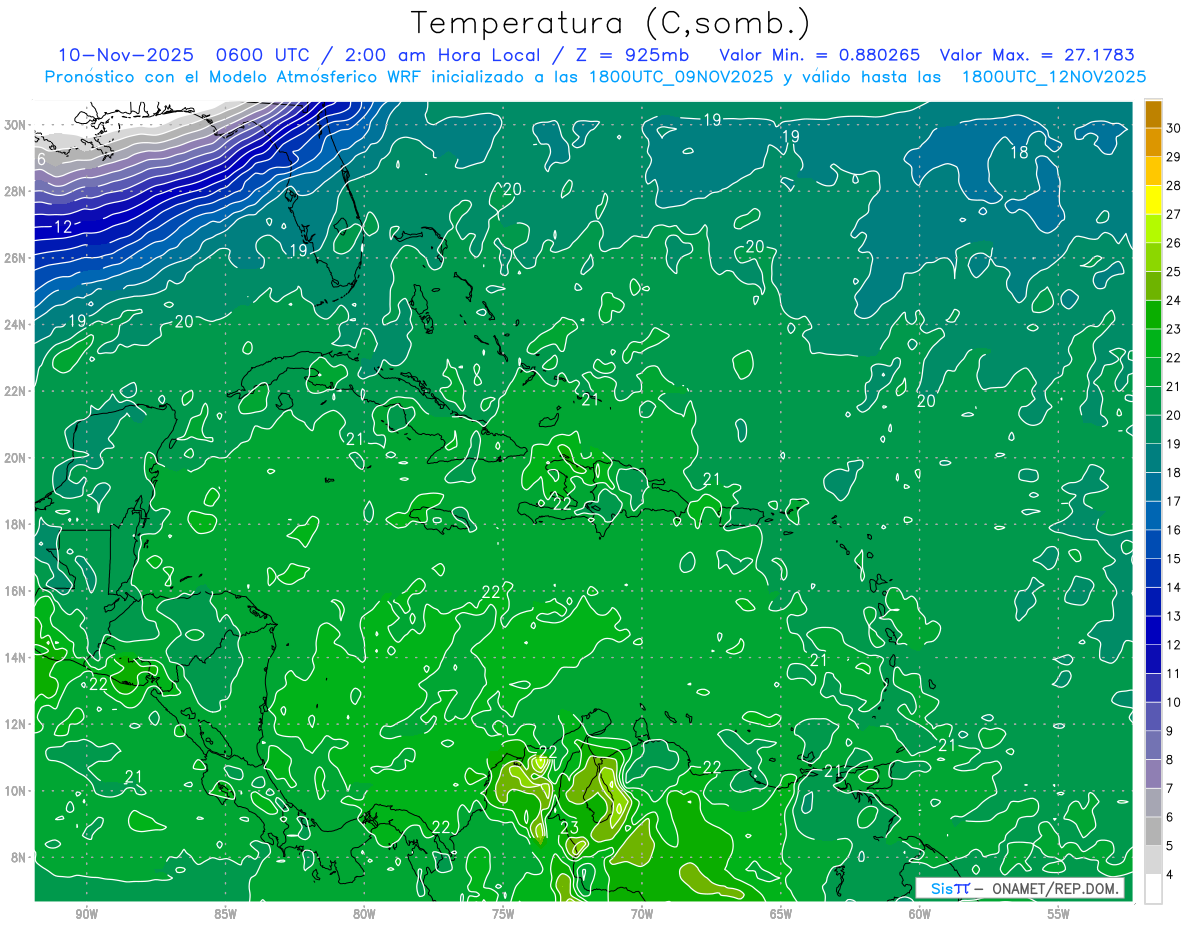Click the '10N' latitude axis label

click(17, 791)
